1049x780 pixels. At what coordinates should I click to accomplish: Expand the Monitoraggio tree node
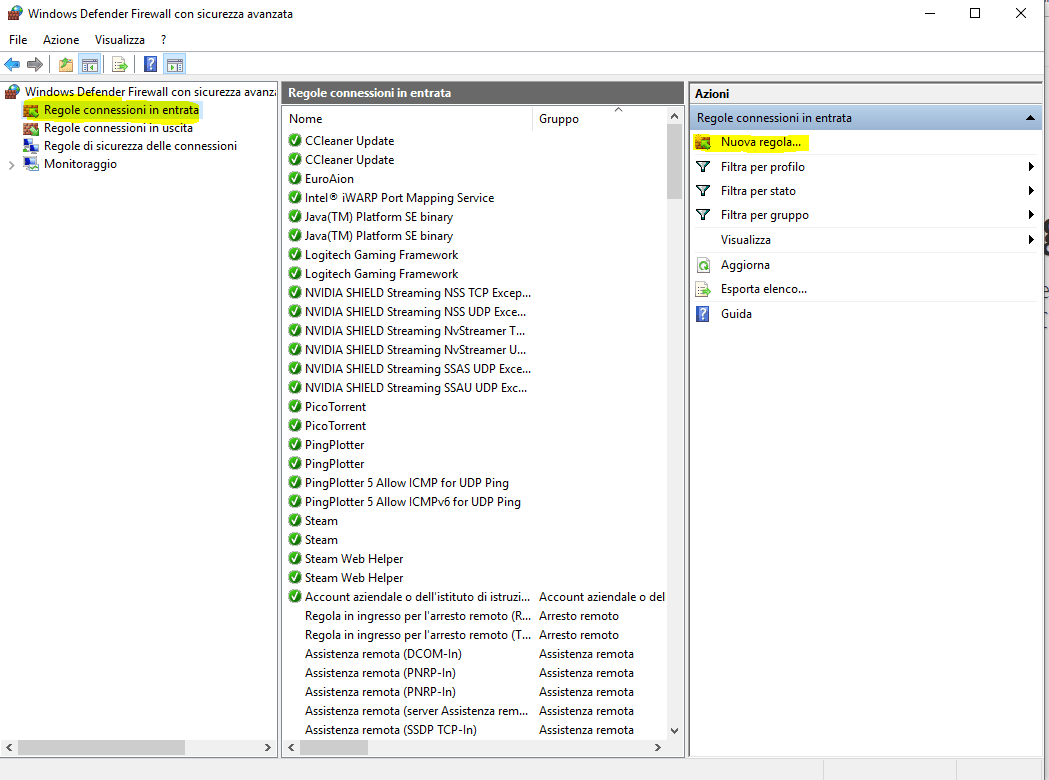pyautogui.click(x=12, y=165)
